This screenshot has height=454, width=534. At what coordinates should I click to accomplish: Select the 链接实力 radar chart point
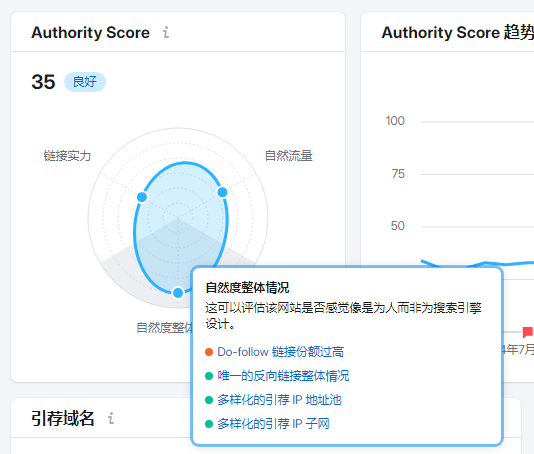coord(142,197)
